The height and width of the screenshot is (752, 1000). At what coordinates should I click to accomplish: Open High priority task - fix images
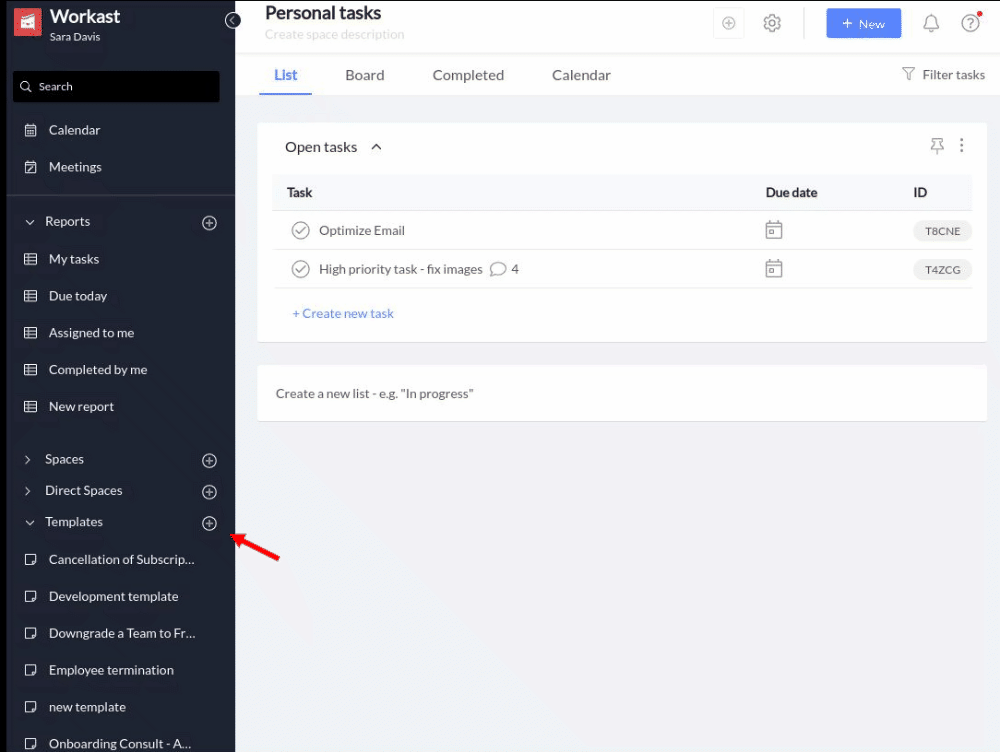point(401,269)
